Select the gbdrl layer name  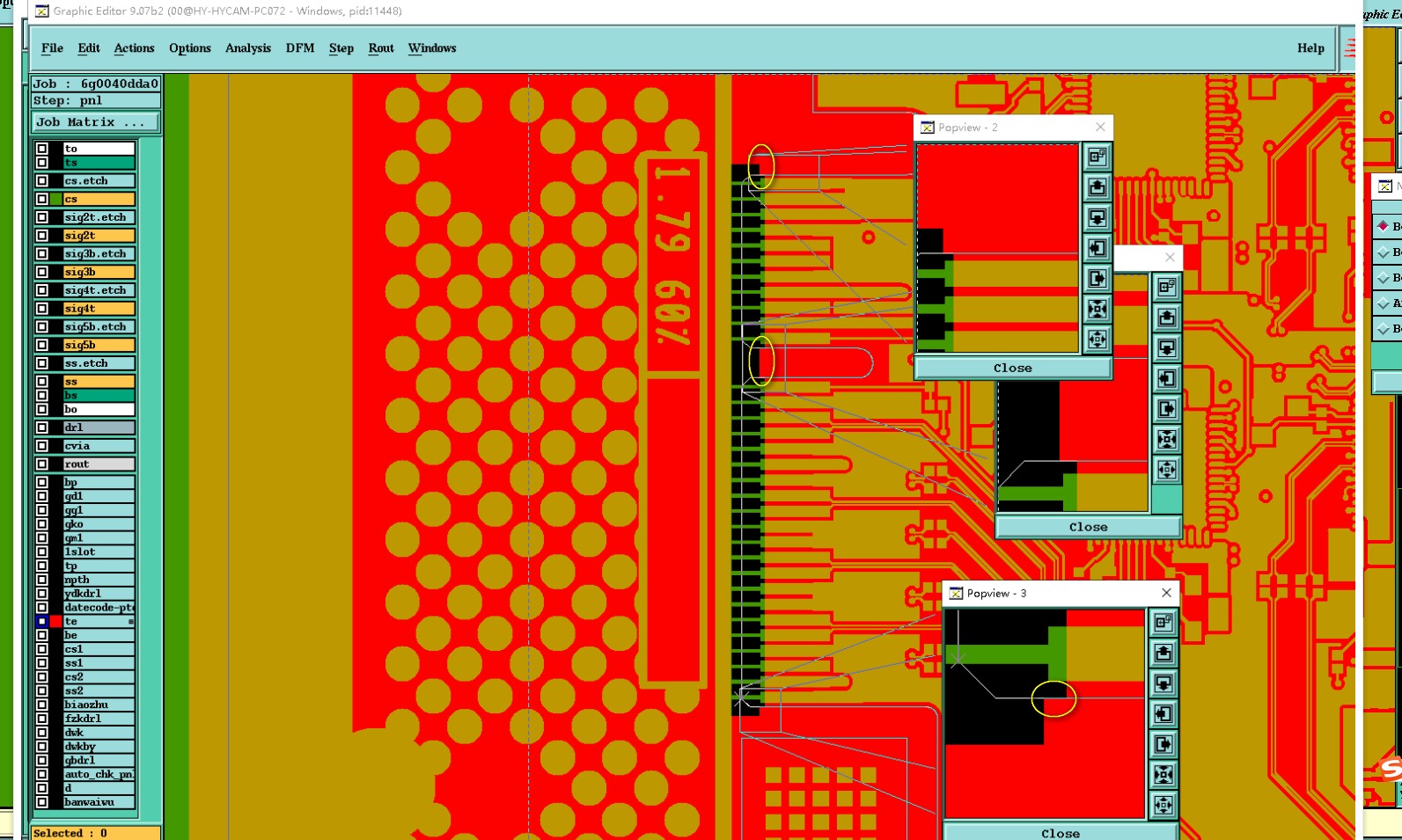(x=99, y=760)
